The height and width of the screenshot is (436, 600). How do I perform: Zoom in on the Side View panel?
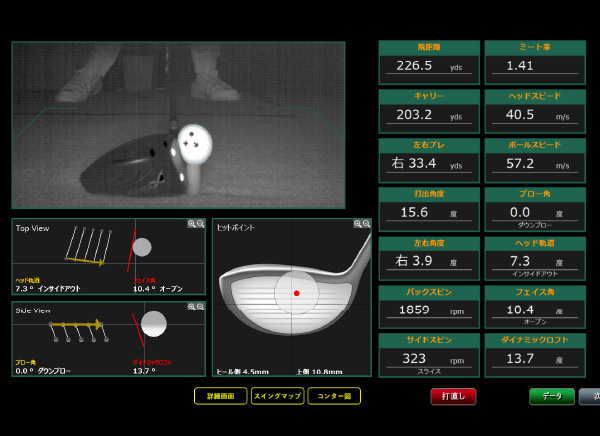tap(191, 307)
